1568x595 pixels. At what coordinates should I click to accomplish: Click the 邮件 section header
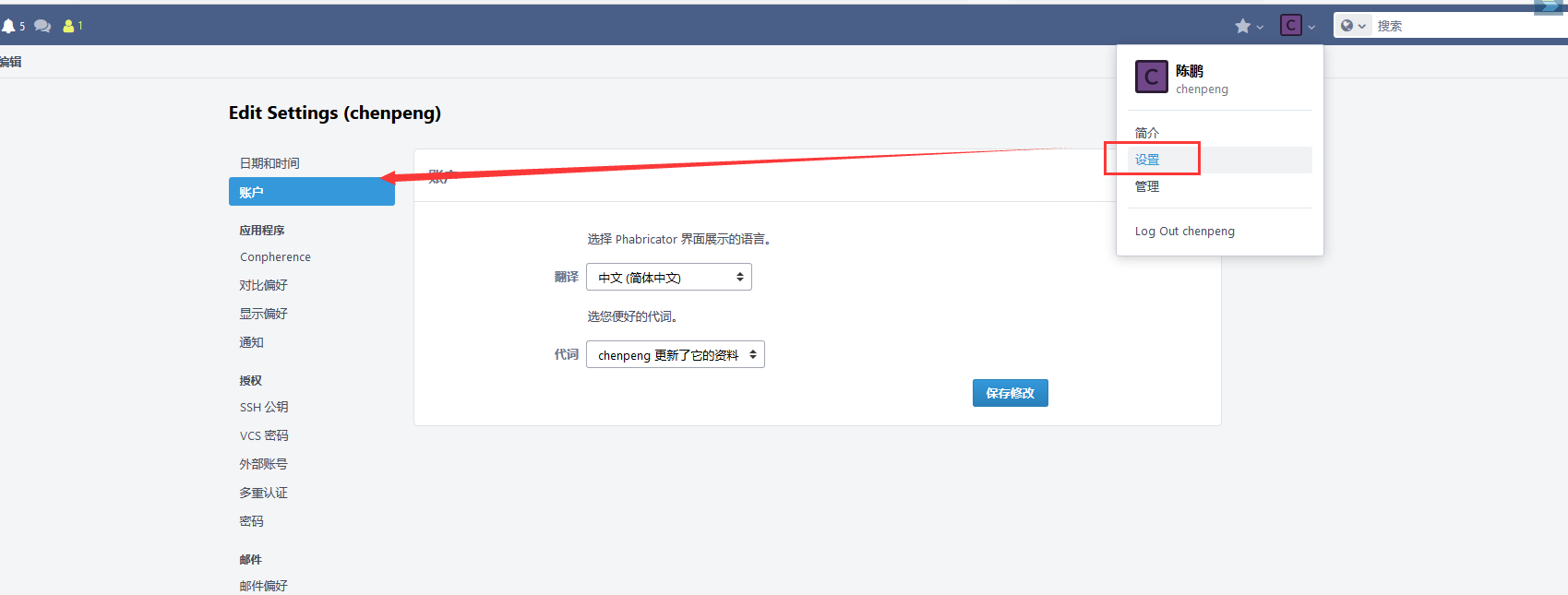[251, 560]
